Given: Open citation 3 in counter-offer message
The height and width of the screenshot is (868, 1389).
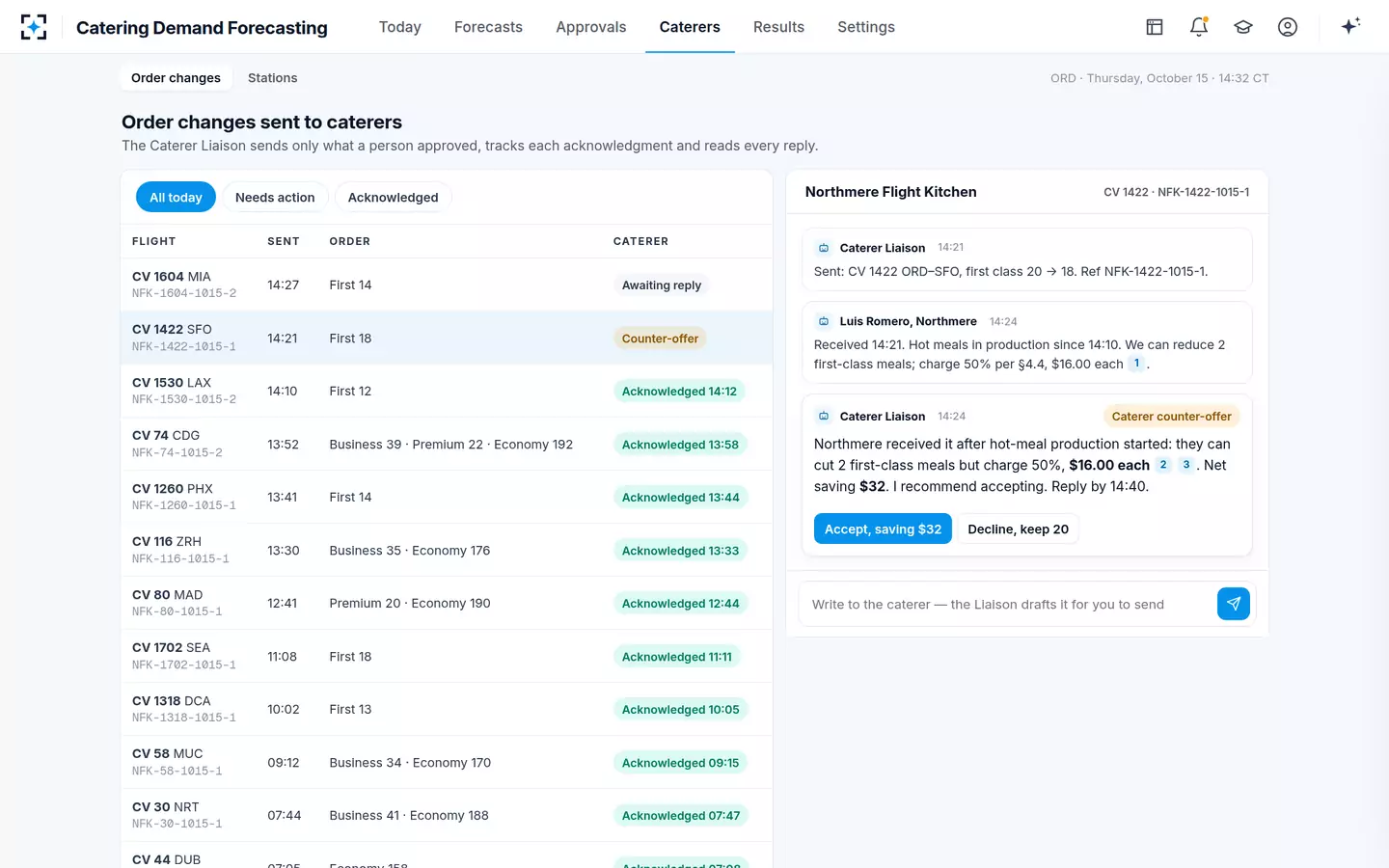Looking at the screenshot, I should [1186, 465].
